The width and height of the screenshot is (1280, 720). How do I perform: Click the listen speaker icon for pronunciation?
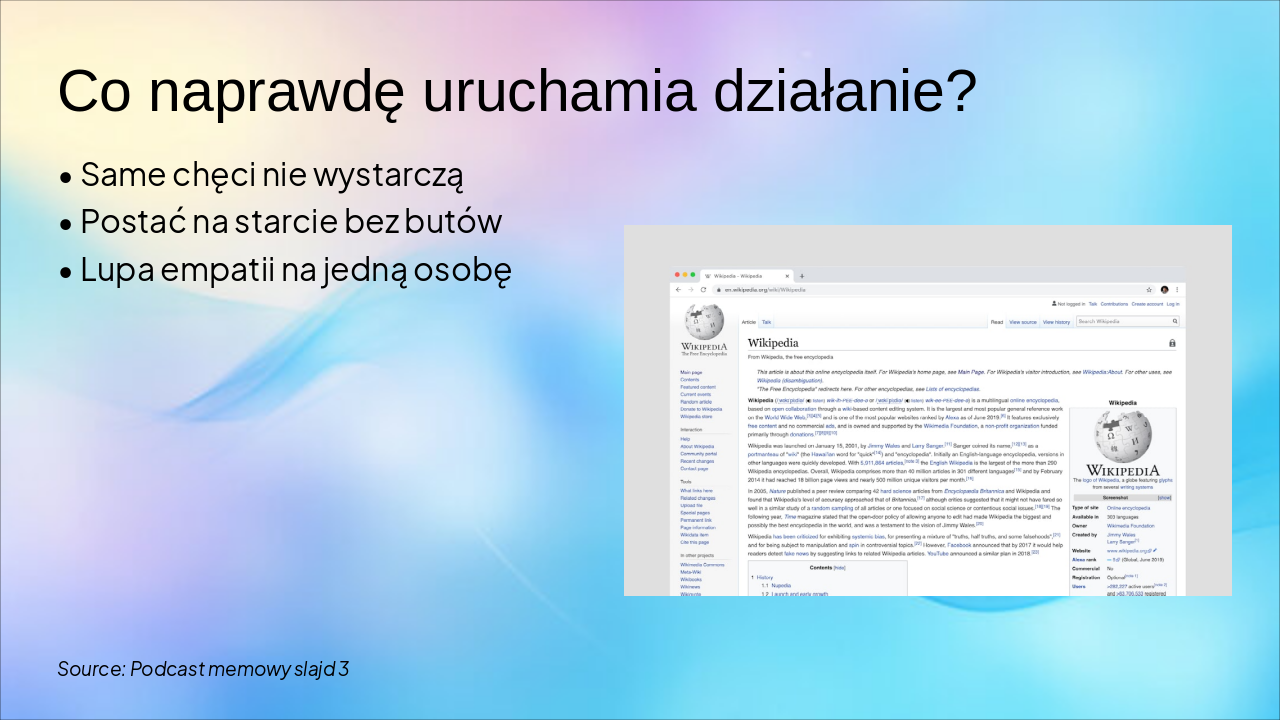(807, 401)
